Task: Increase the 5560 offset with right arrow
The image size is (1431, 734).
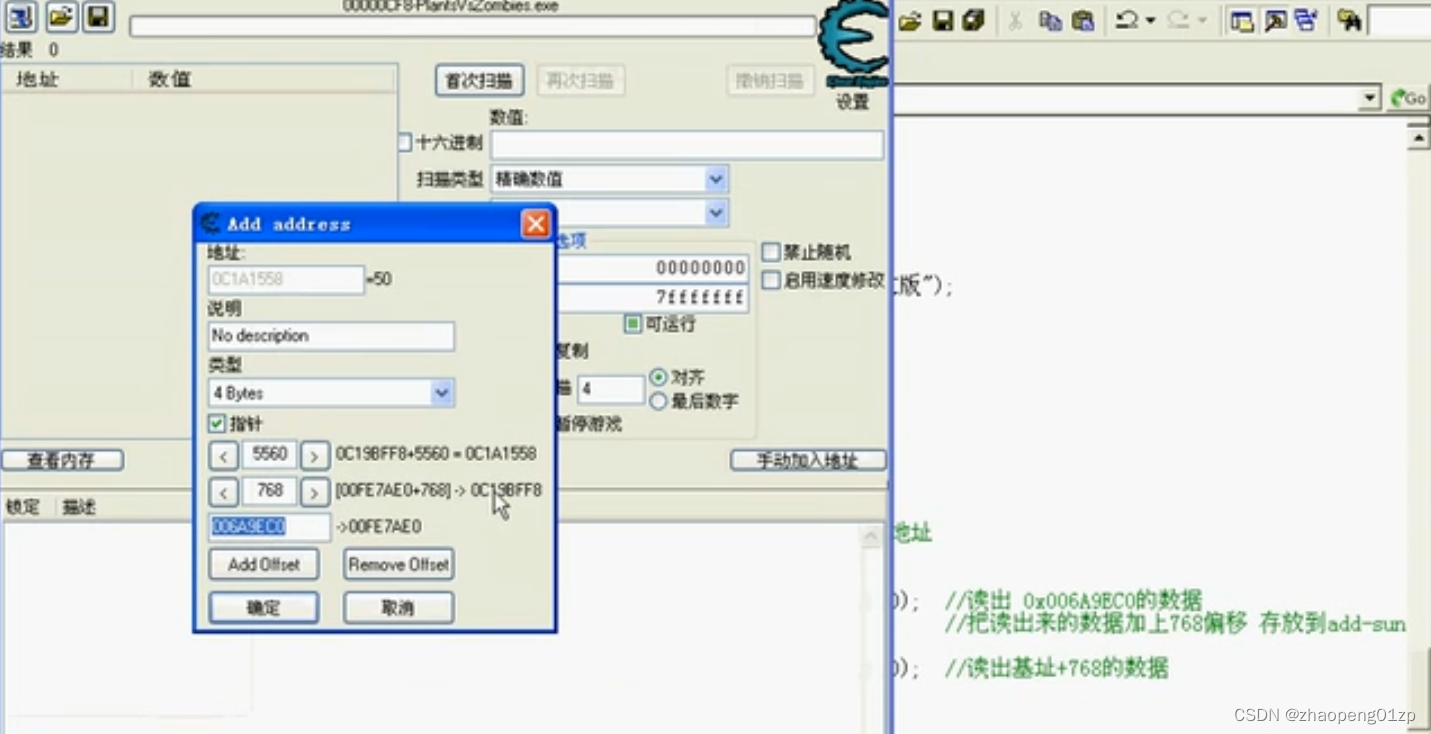Action: (315, 456)
